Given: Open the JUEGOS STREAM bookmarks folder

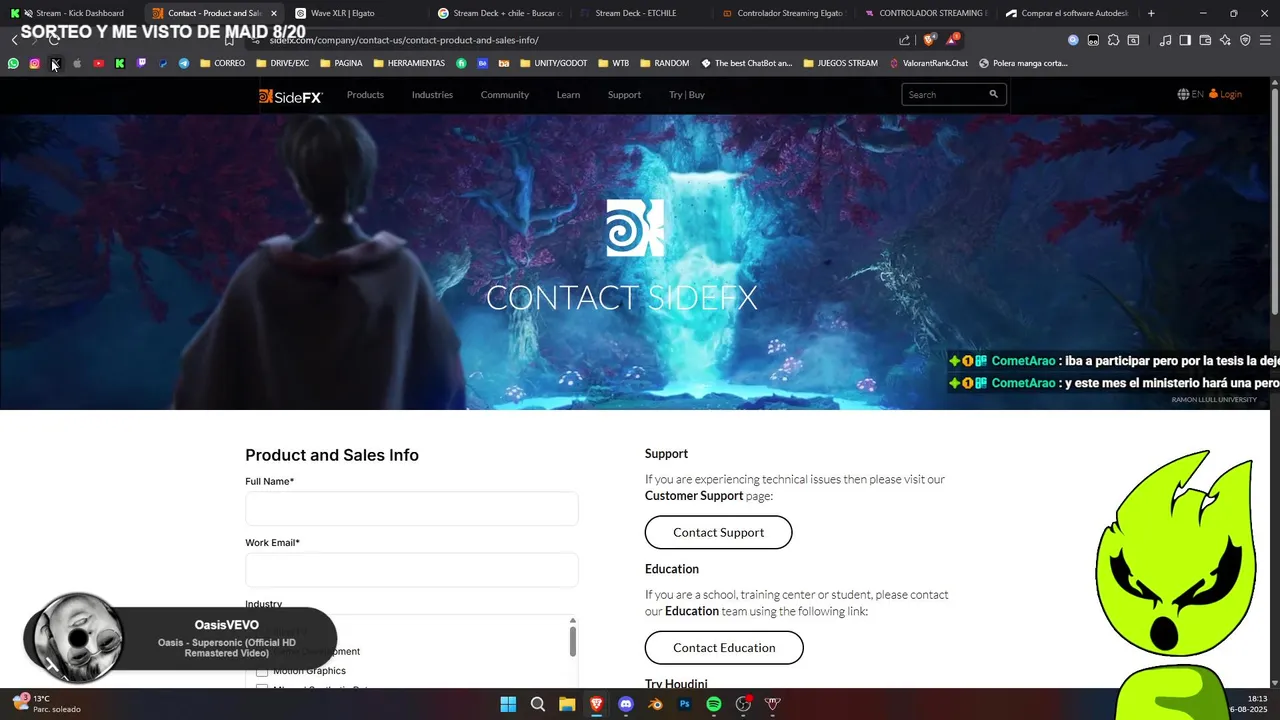Looking at the screenshot, I should point(840,63).
